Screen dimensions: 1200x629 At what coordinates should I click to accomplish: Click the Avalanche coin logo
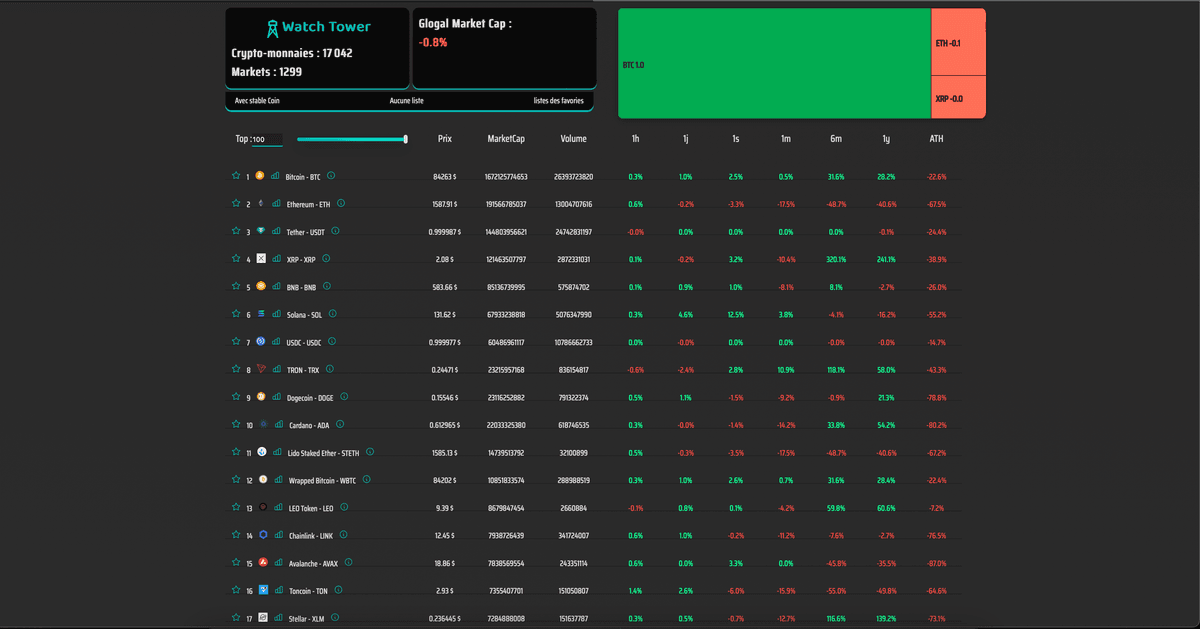262,562
